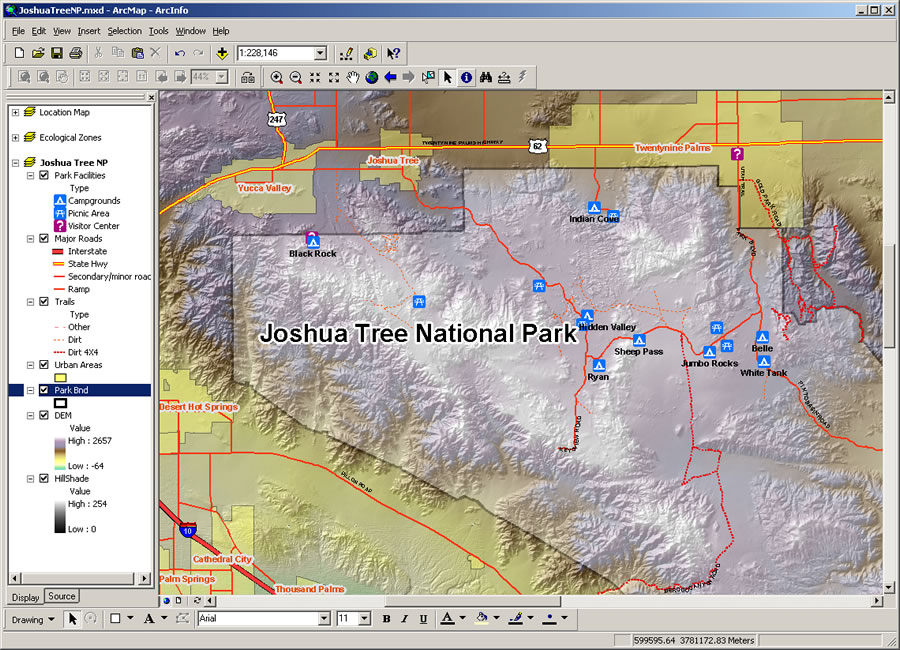Switch to the Source tab
This screenshot has height=650, width=900.
click(x=62, y=596)
